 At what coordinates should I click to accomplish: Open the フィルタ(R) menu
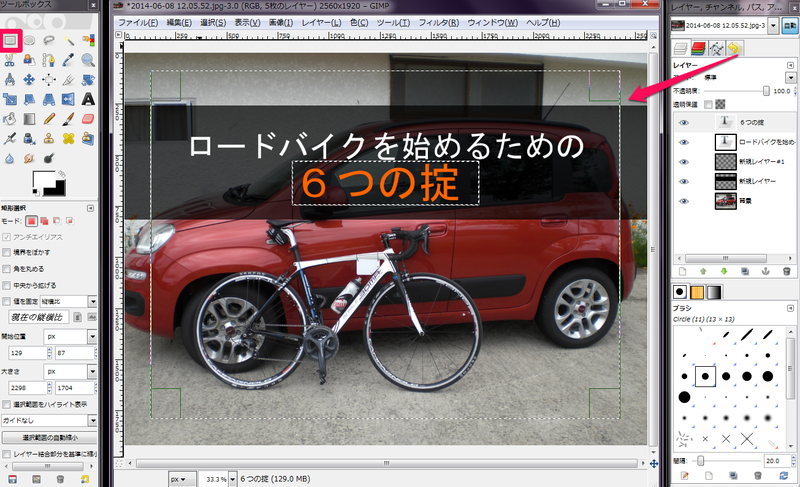[x=439, y=22]
